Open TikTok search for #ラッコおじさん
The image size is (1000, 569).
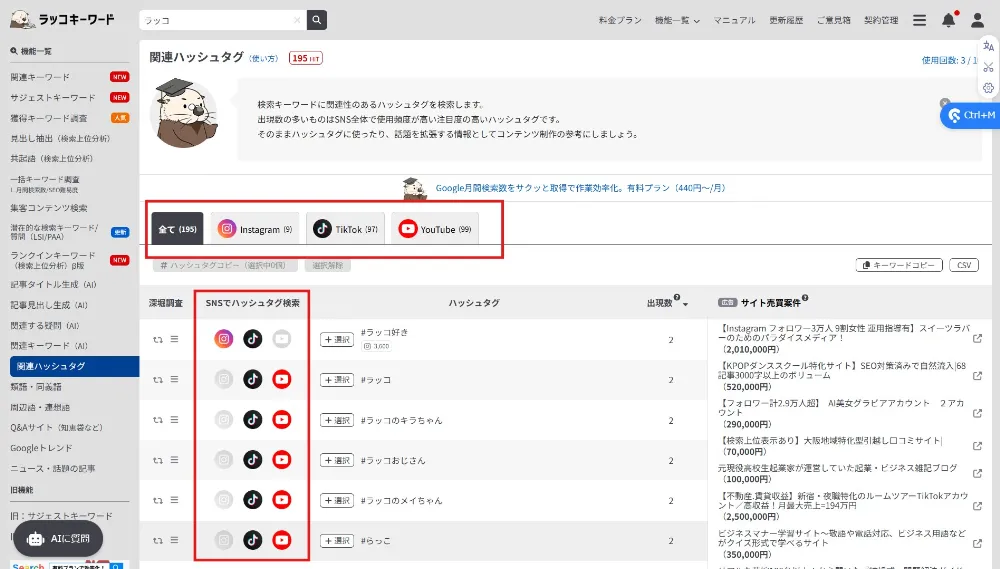click(253, 459)
